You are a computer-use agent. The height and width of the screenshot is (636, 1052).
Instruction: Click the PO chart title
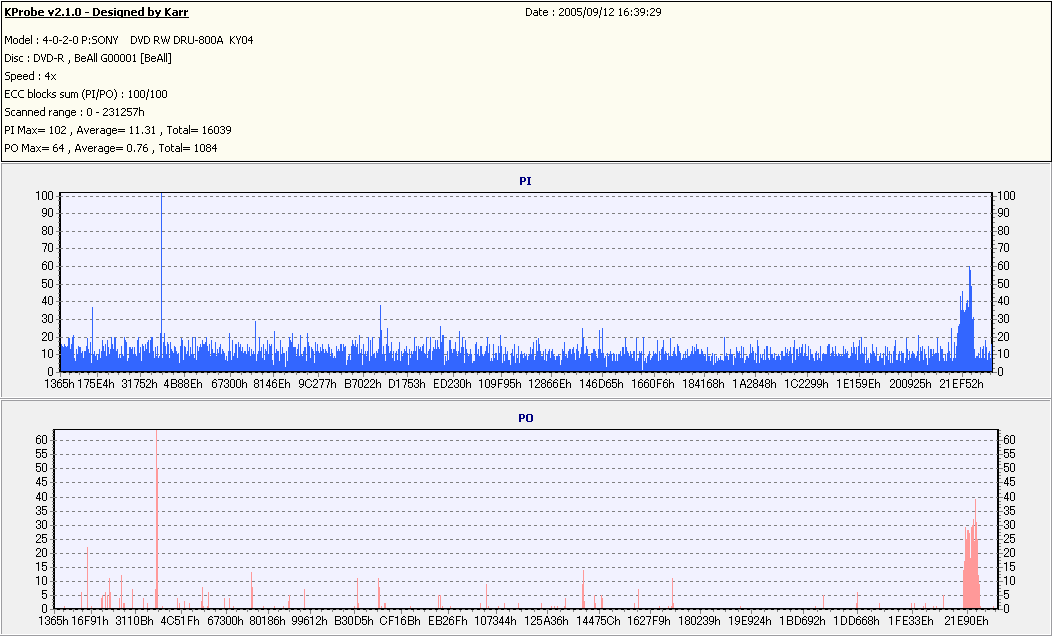(x=525, y=418)
